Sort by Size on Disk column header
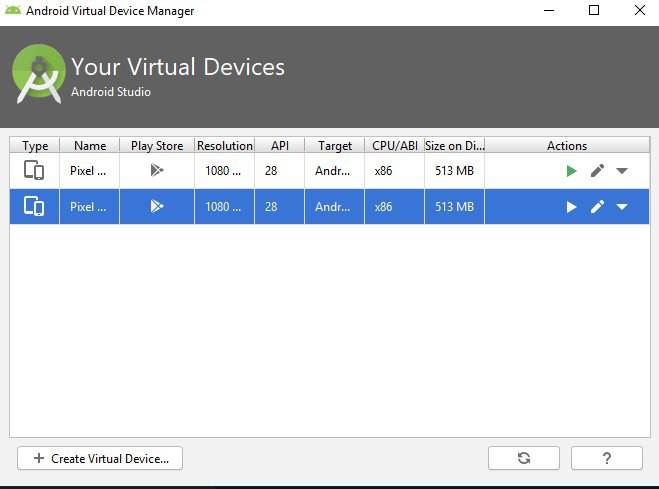 [455, 145]
